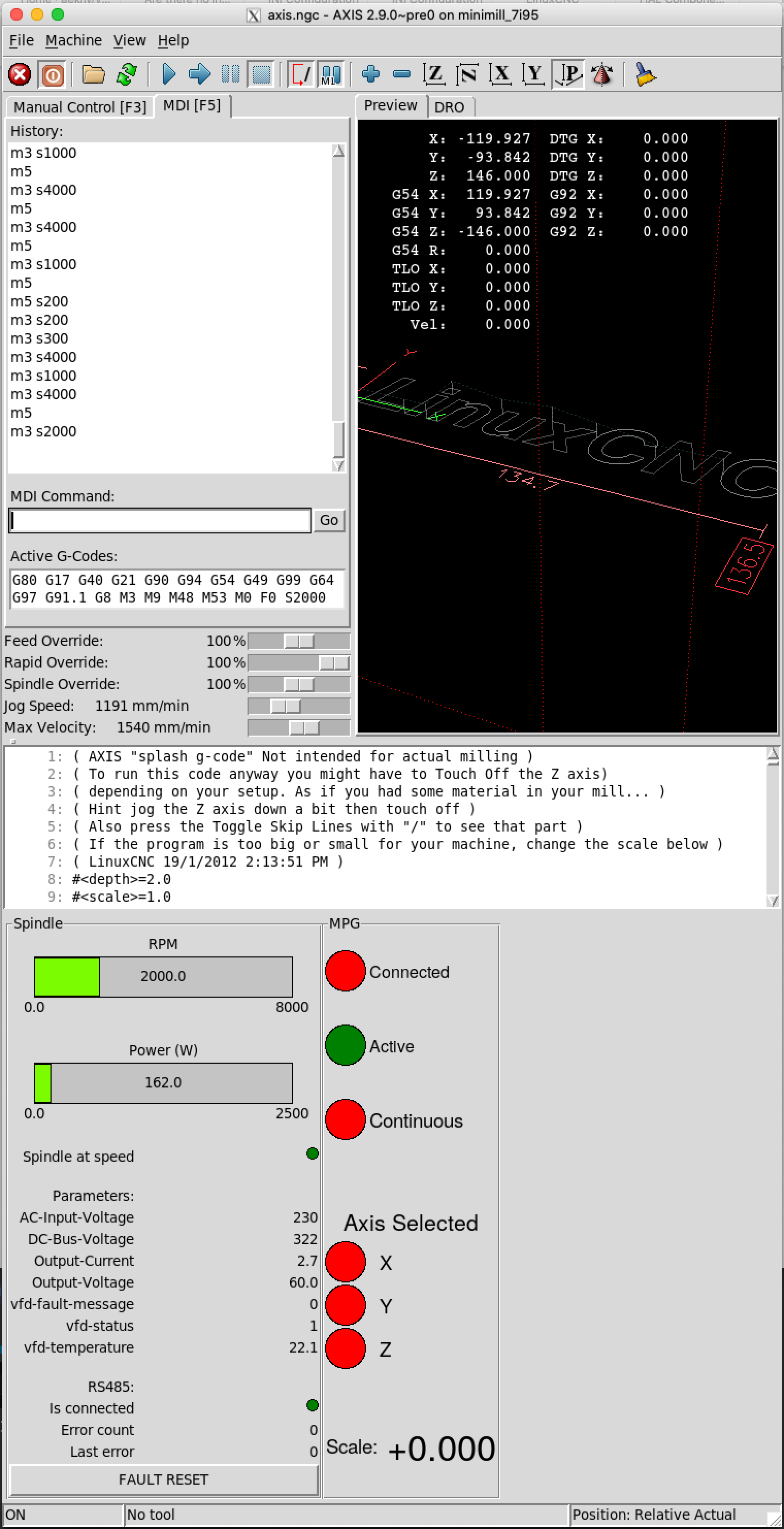Image resolution: width=784 pixels, height=1529 pixels.
Task: Toggle the machine power button
Action: pos(52,75)
